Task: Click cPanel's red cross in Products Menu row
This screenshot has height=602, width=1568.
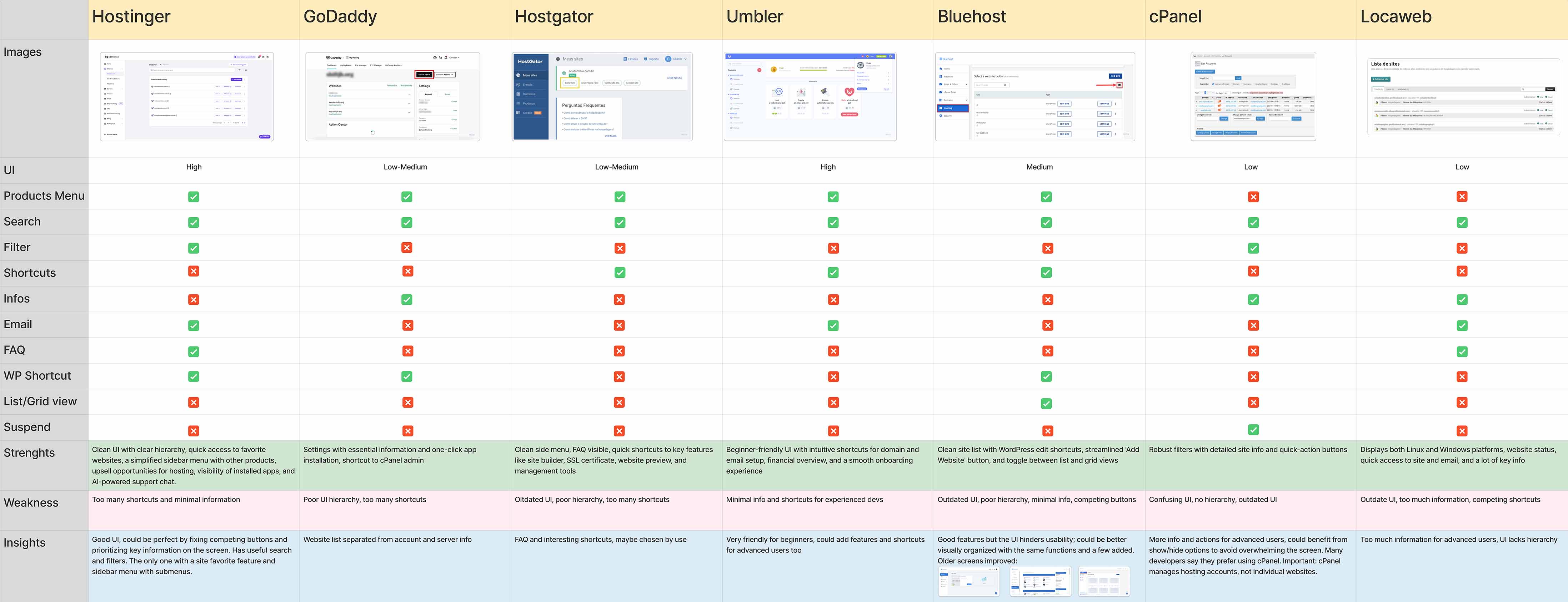Action: click(x=1253, y=197)
